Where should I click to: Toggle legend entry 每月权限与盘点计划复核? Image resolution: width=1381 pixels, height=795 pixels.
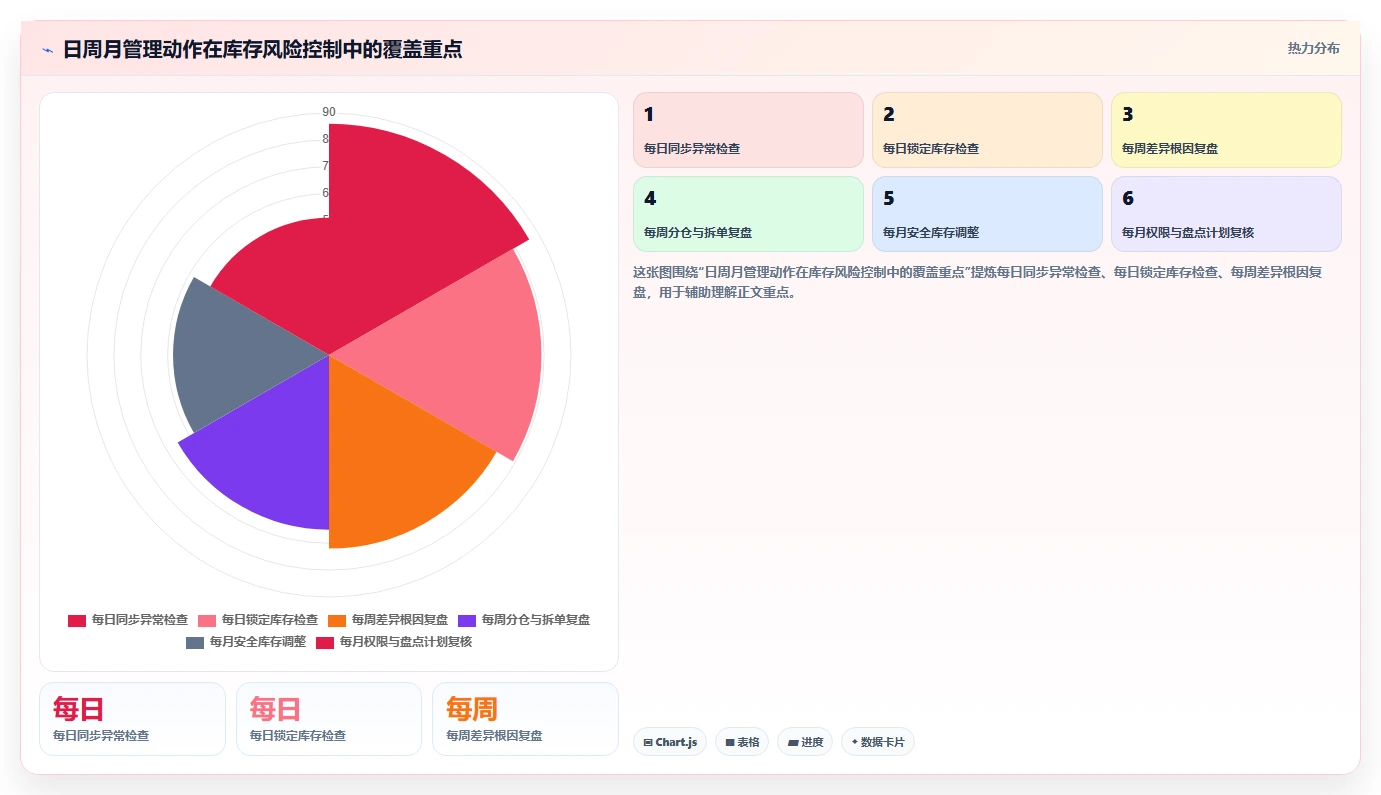click(x=394, y=642)
